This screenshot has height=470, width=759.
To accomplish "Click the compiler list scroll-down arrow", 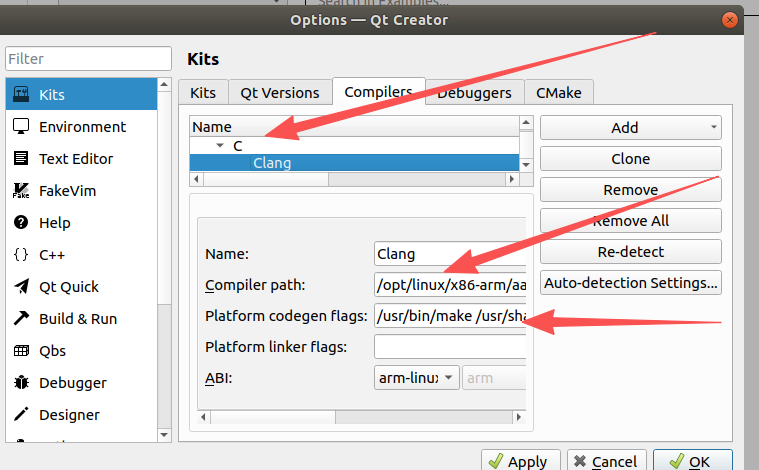I will [x=526, y=165].
